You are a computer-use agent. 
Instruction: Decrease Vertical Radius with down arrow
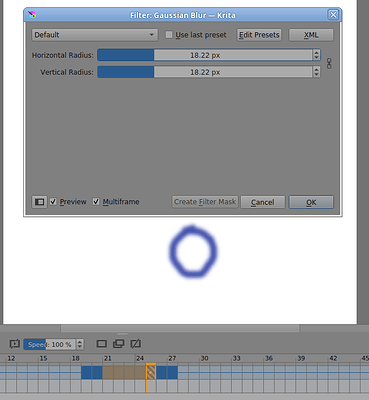[316, 75]
